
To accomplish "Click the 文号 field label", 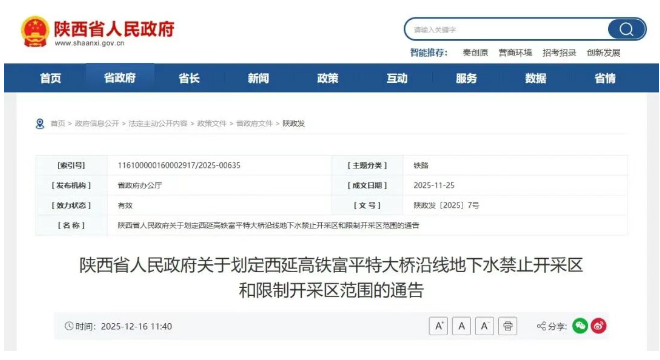I will pyautogui.click(x=367, y=205).
